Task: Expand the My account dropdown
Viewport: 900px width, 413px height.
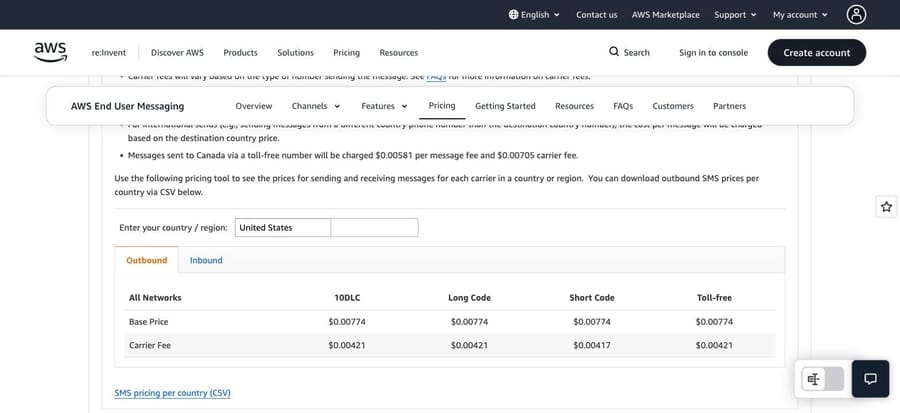Action: (800, 15)
